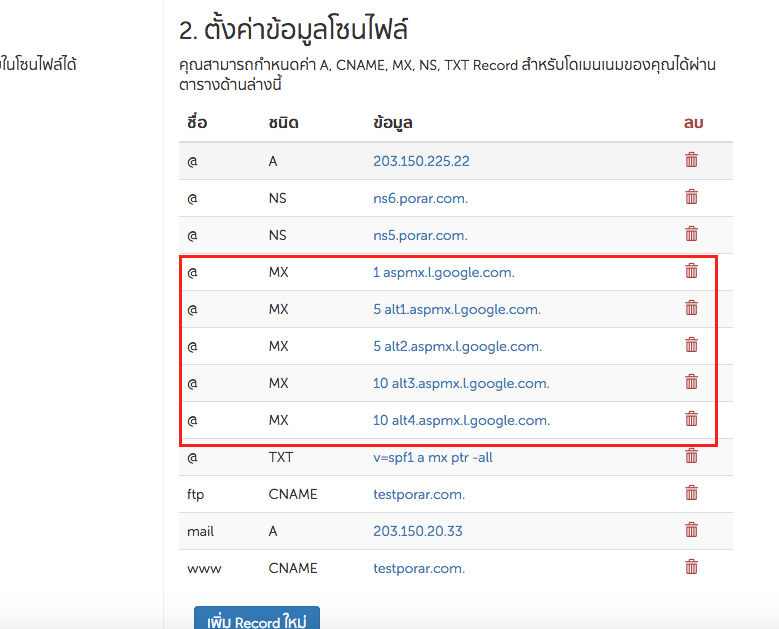Image resolution: width=779 pixels, height=629 pixels.
Task: Delete the alt3.aspmx.l.google.com MX record
Action: [x=691, y=382]
